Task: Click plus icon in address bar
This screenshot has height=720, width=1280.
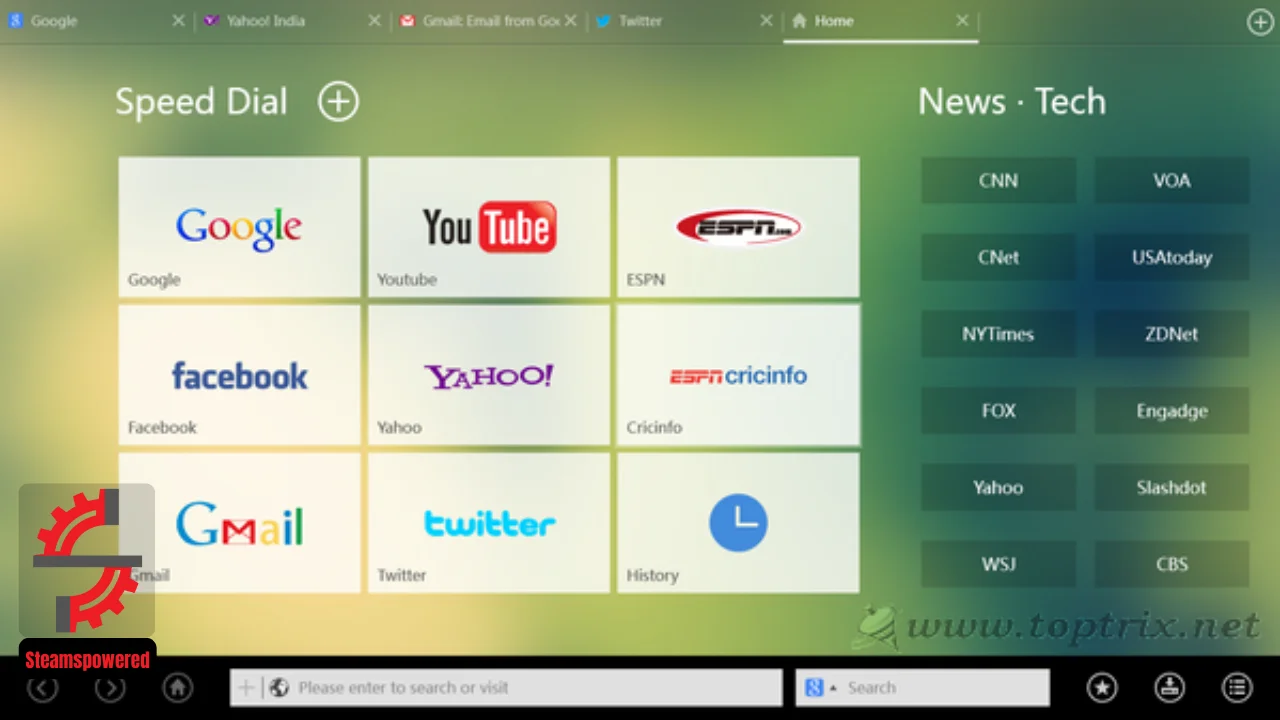Action: 246,688
